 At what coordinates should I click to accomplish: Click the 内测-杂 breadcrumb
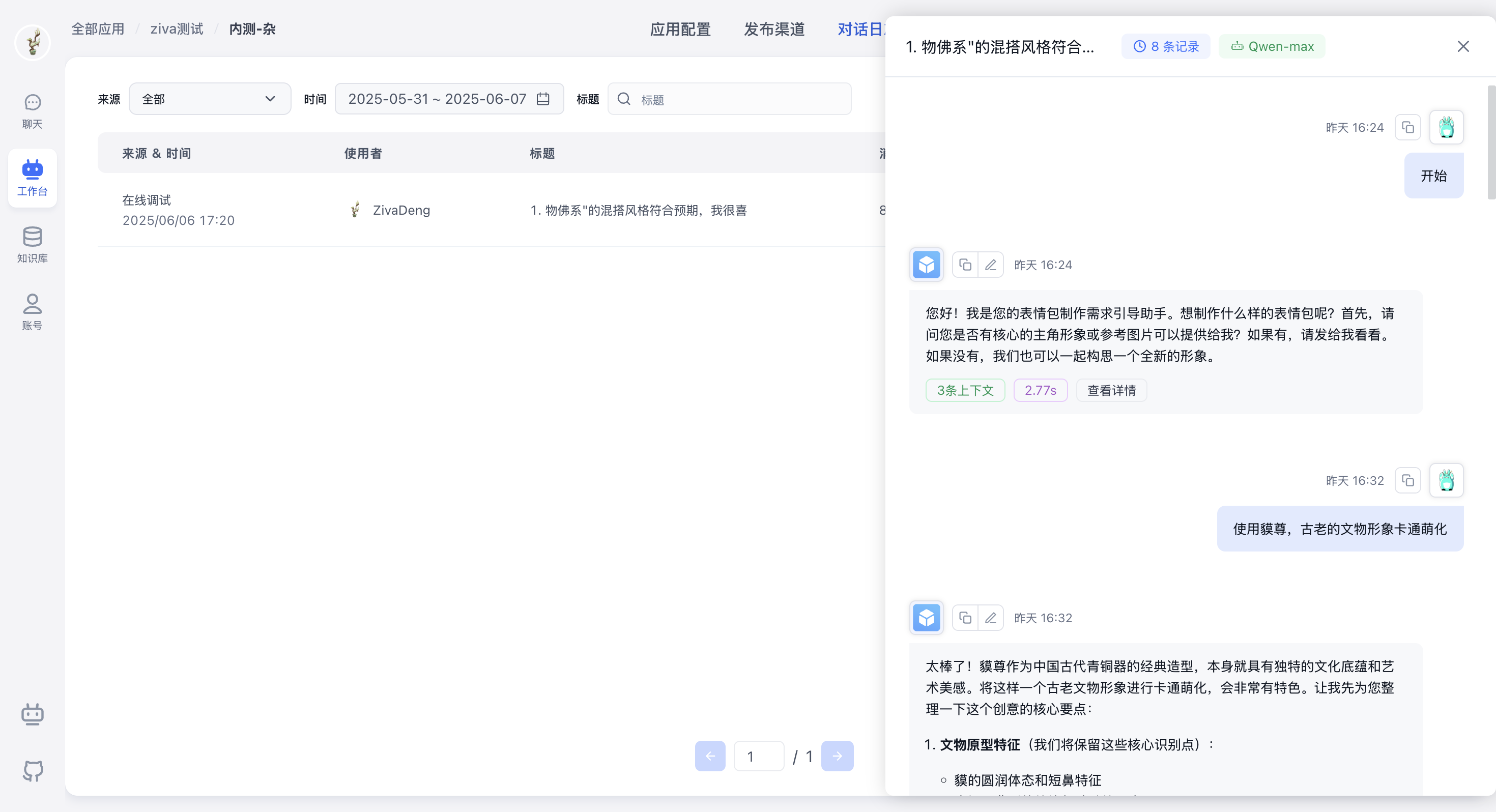click(252, 29)
